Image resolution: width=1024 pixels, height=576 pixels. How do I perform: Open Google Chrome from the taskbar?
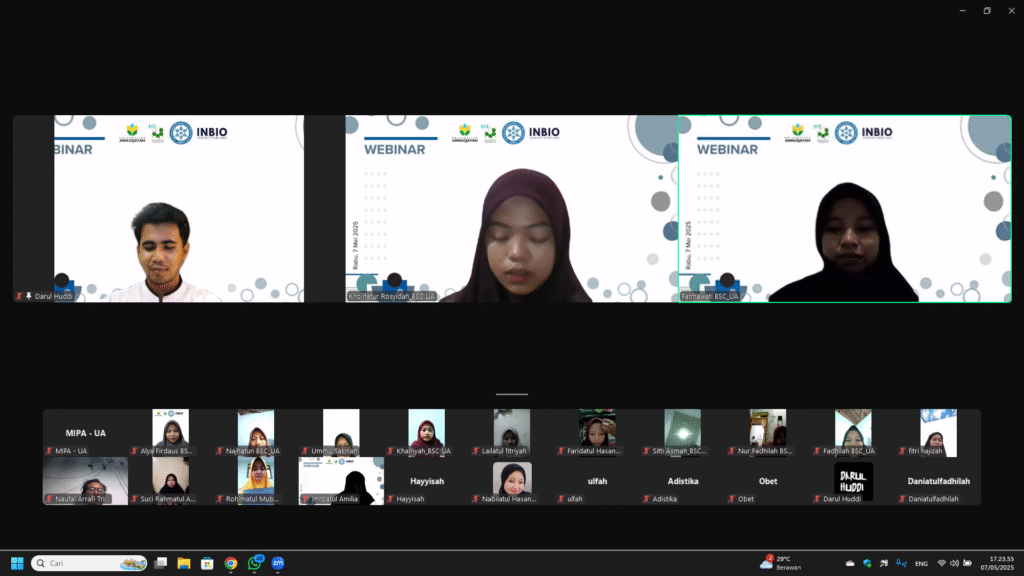230,563
